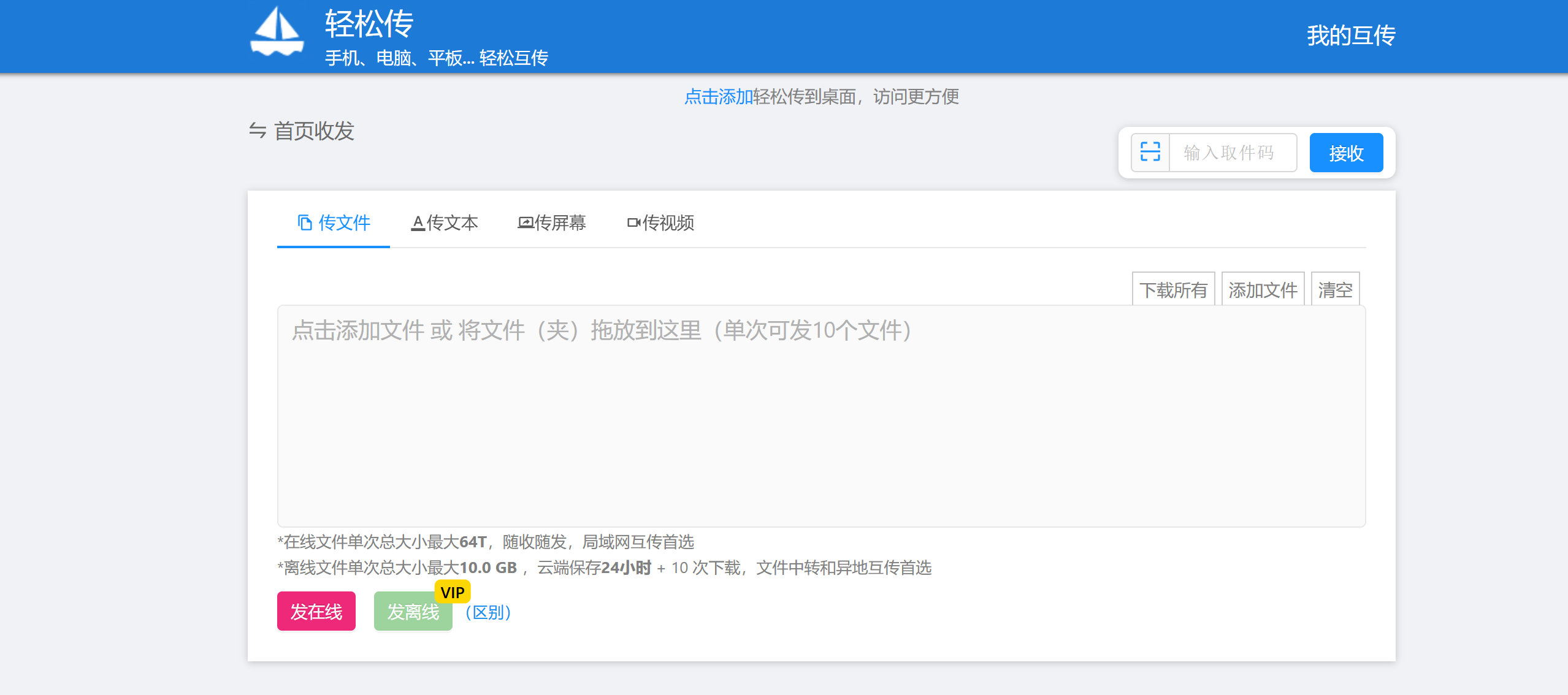Click the 首页收发 heading
Screen dimensions: 1568x695
point(314,131)
